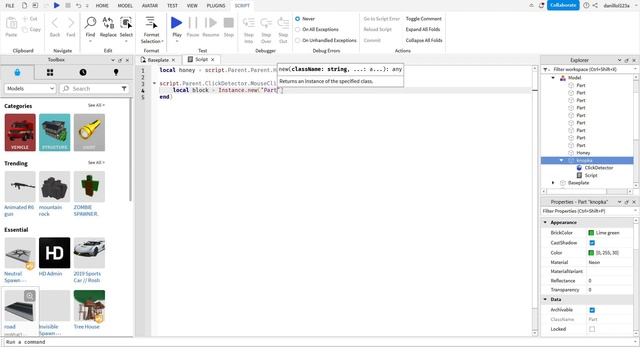This screenshot has width=640, height=360.
Task: Collapse the knopka node in Explorer
Action: point(561,160)
